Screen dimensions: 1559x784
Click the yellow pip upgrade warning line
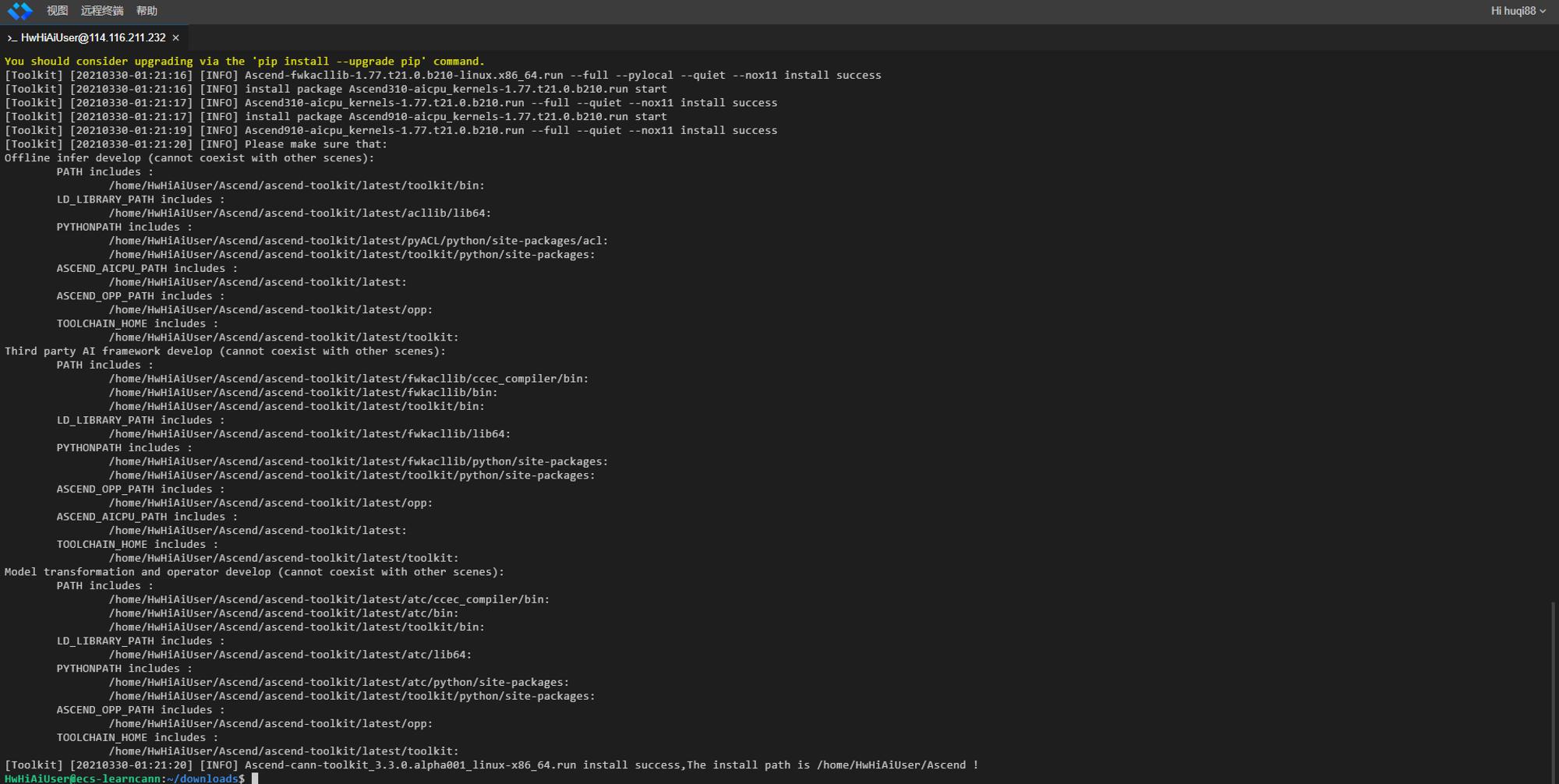(245, 62)
